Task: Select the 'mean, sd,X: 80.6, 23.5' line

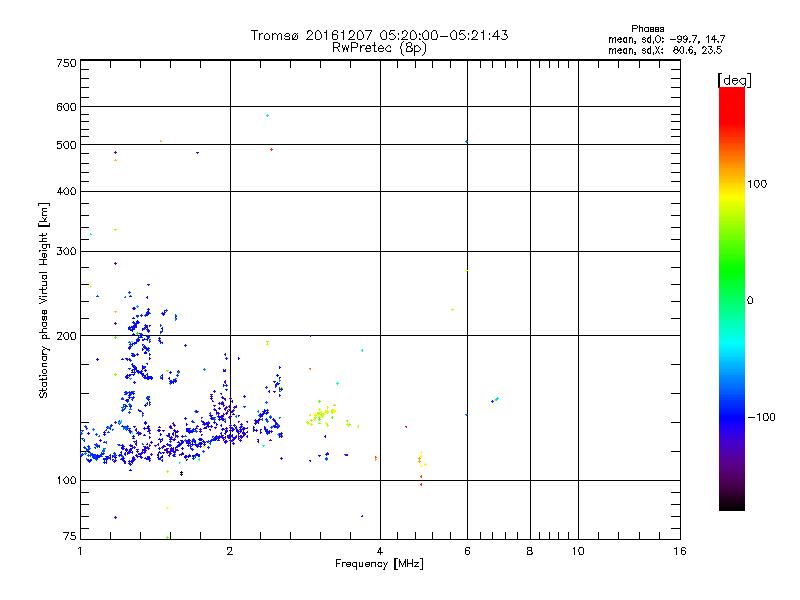Action: [x=665, y=50]
